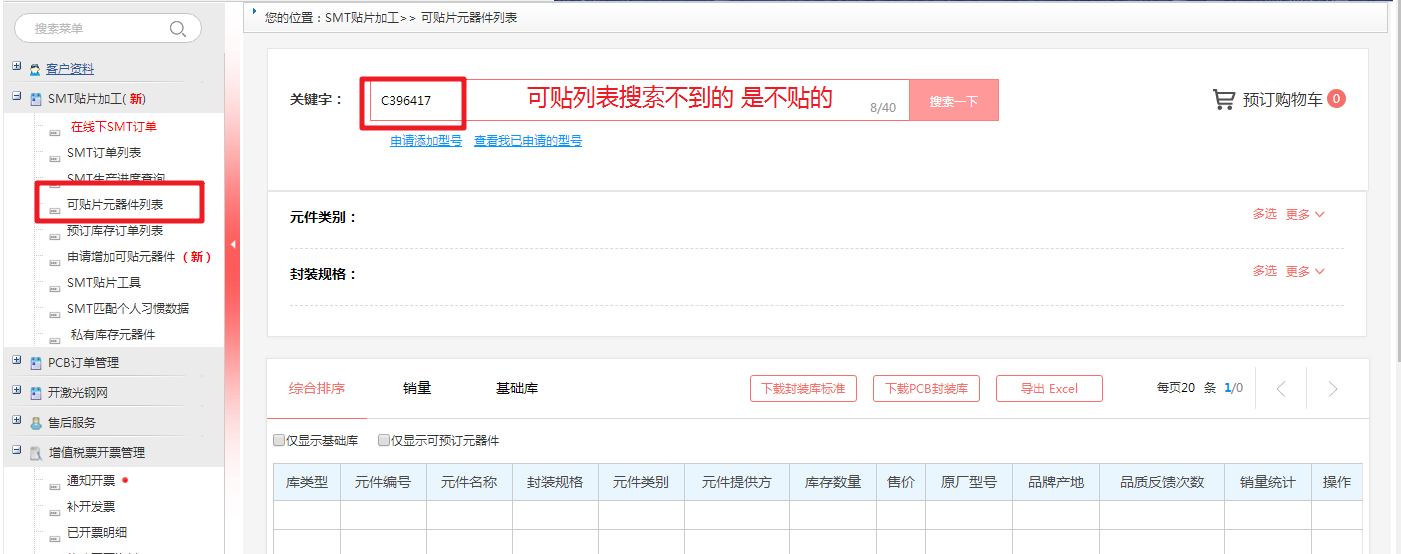Screen dimensions: 1401x554
Task: Click the 导出 Excel button
Action: [1049, 389]
